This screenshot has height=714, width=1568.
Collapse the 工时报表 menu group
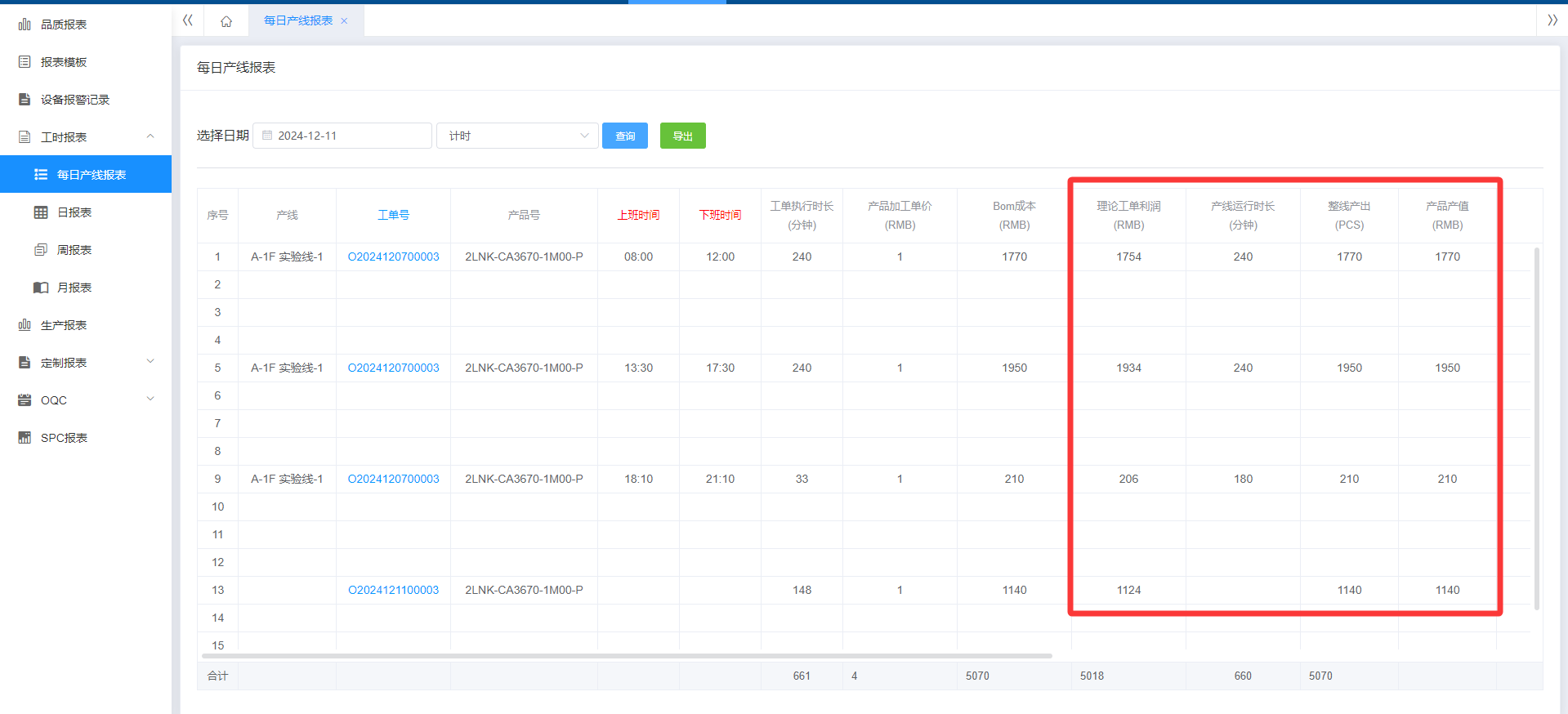(150, 136)
